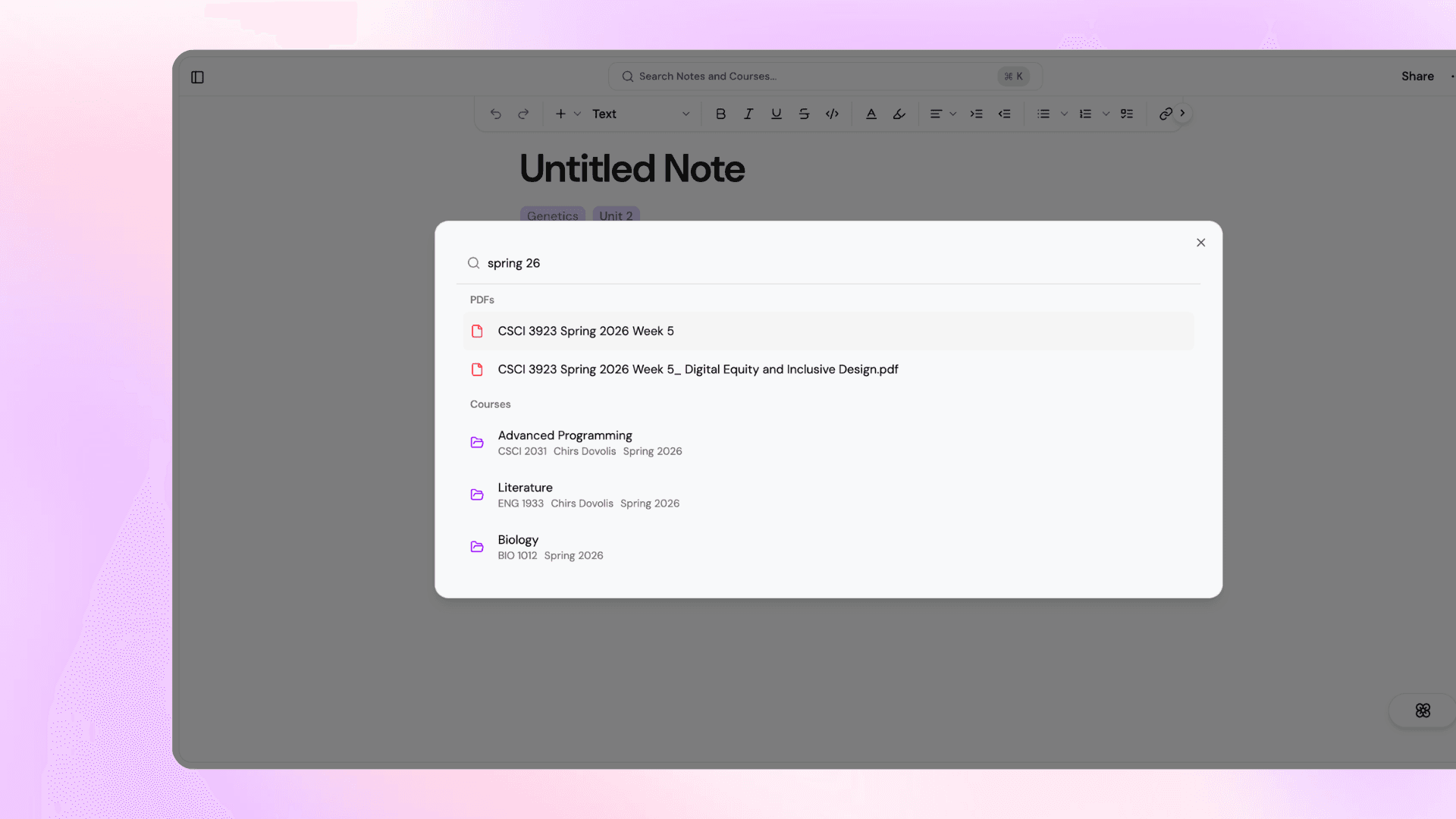This screenshot has width=1456, height=819.
Task: Click the plus insert icon
Action: pos(560,114)
